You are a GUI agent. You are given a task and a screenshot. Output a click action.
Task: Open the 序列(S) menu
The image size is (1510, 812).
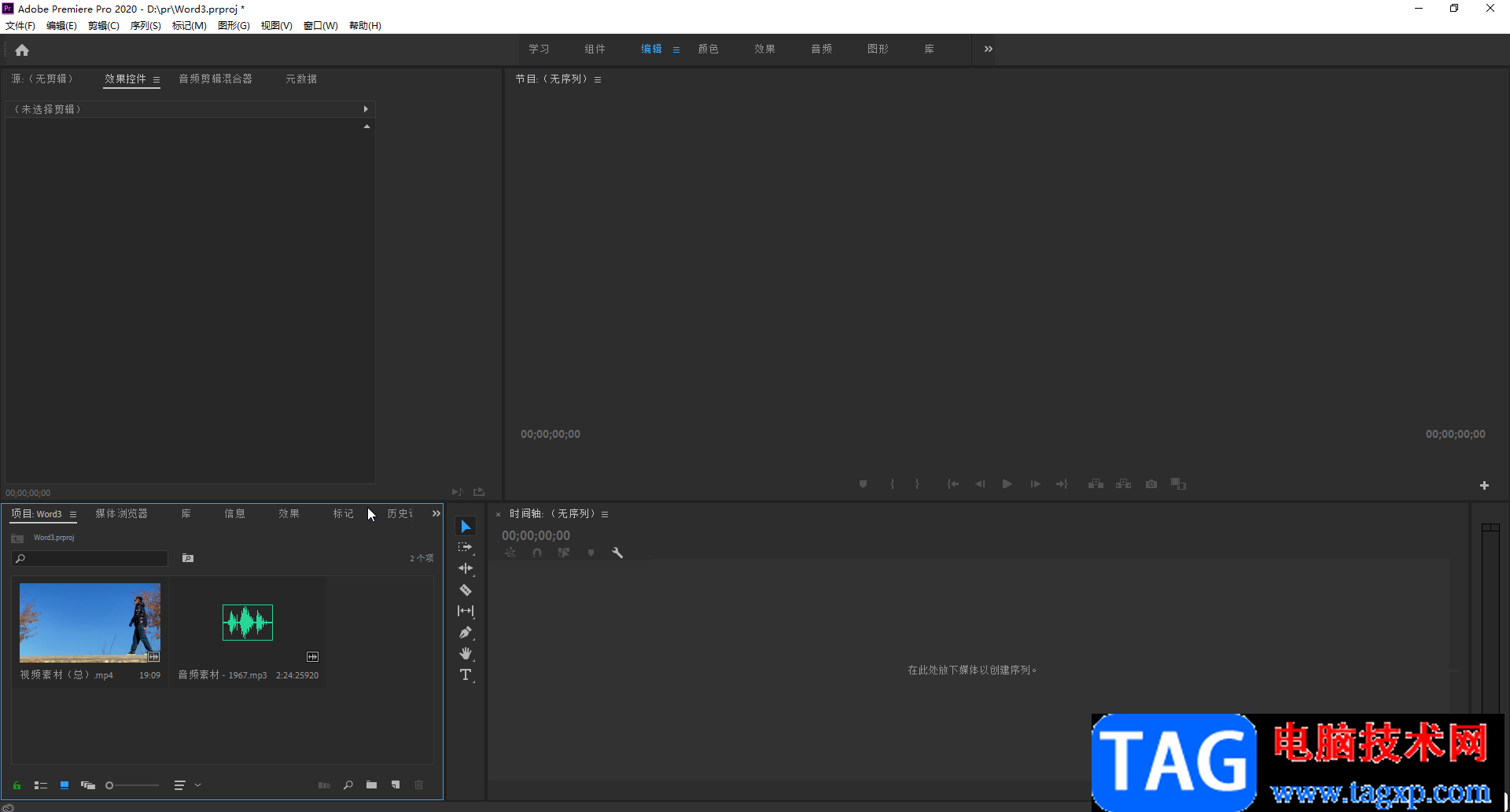point(145,26)
